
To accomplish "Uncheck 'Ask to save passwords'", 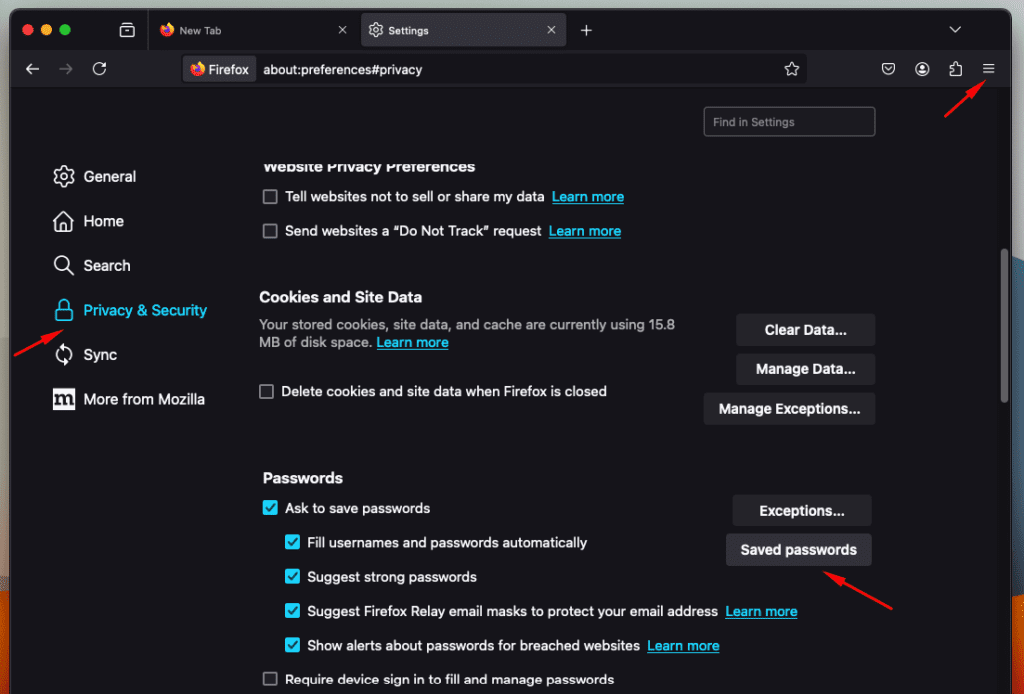I will [x=270, y=508].
